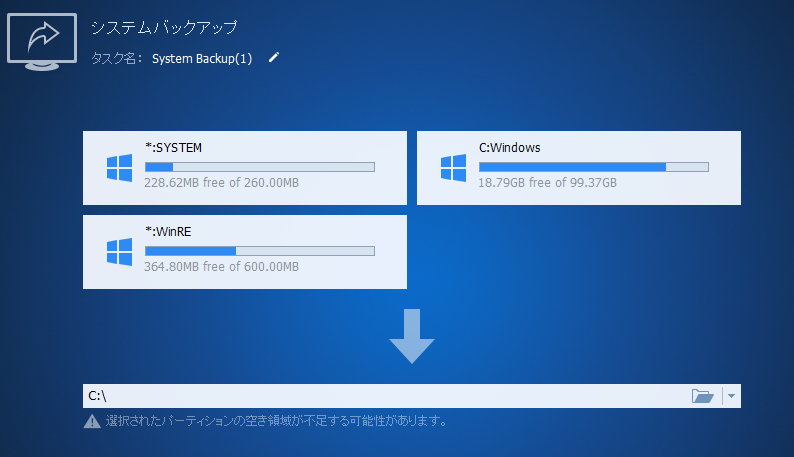Click the insufficient space warning message
The image size is (794, 457).
(x=276, y=421)
